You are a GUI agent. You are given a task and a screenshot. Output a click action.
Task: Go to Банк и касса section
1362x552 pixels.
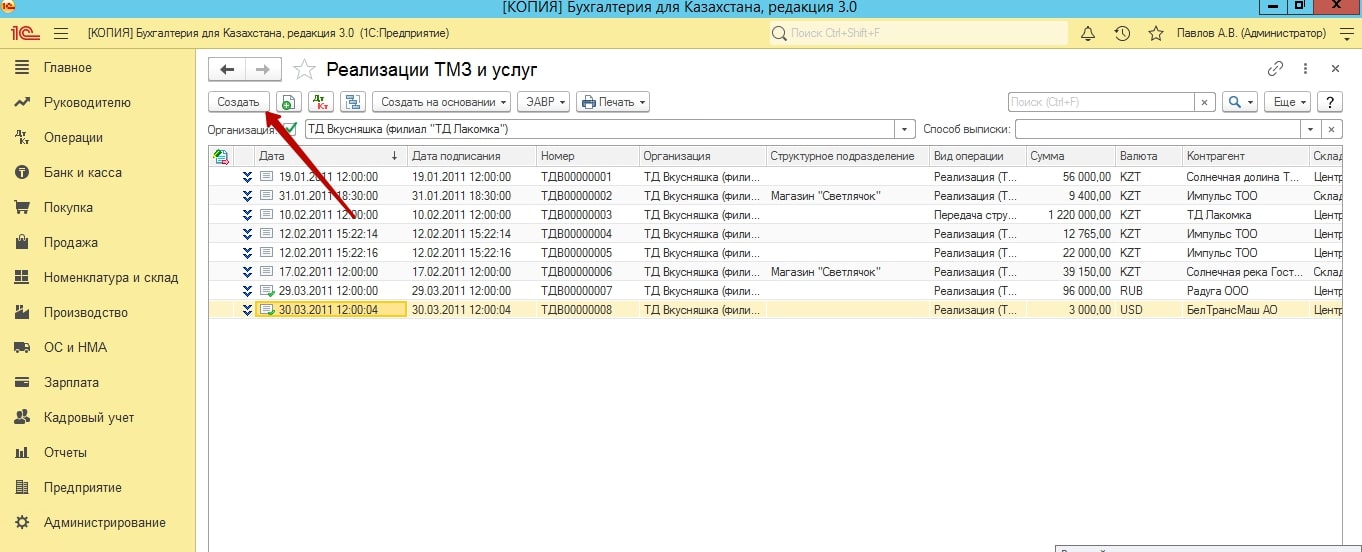coord(82,172)
